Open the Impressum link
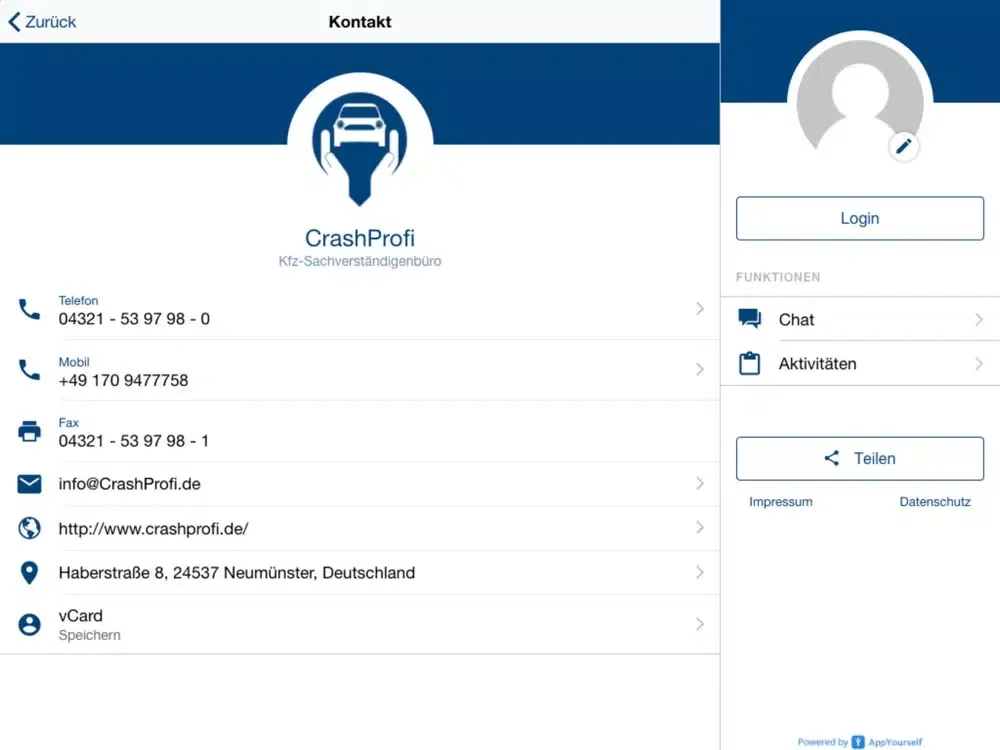1000x750 pixels. (781, 502)
